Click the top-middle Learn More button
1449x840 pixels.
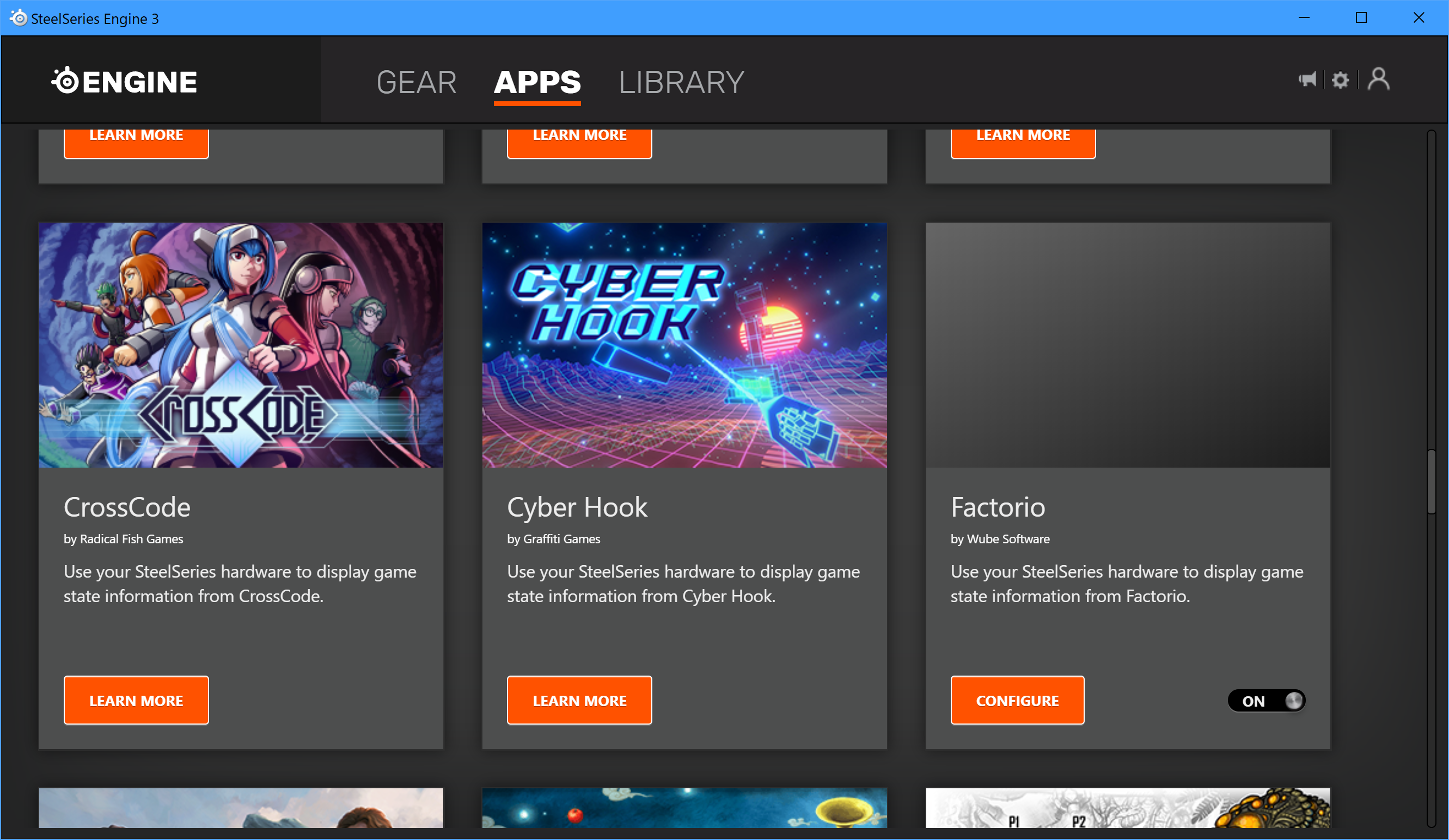579,143
